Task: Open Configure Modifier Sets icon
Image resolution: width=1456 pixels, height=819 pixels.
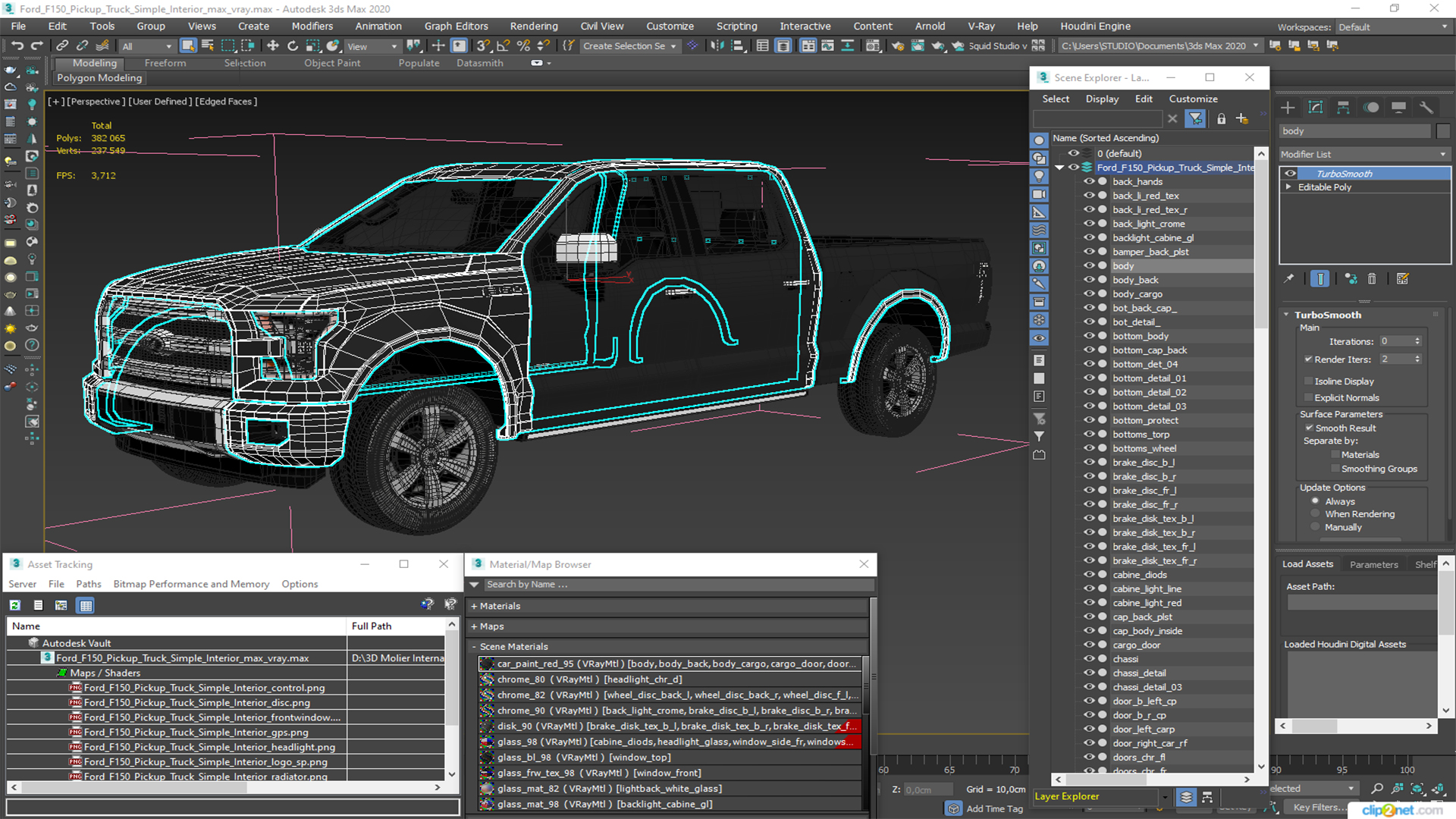Action: (1403, 278)
